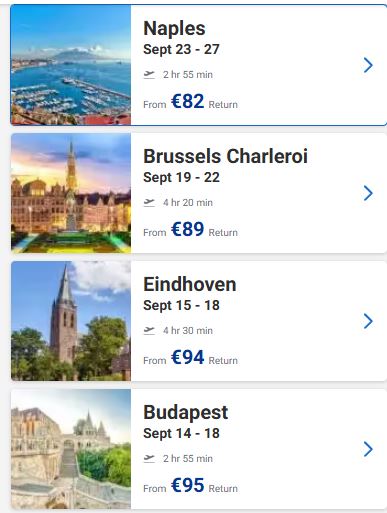This screenshot has height=513, width=387.
Task: Click the Sept 14 - 18 dates
Action: (x=181, y=433)
